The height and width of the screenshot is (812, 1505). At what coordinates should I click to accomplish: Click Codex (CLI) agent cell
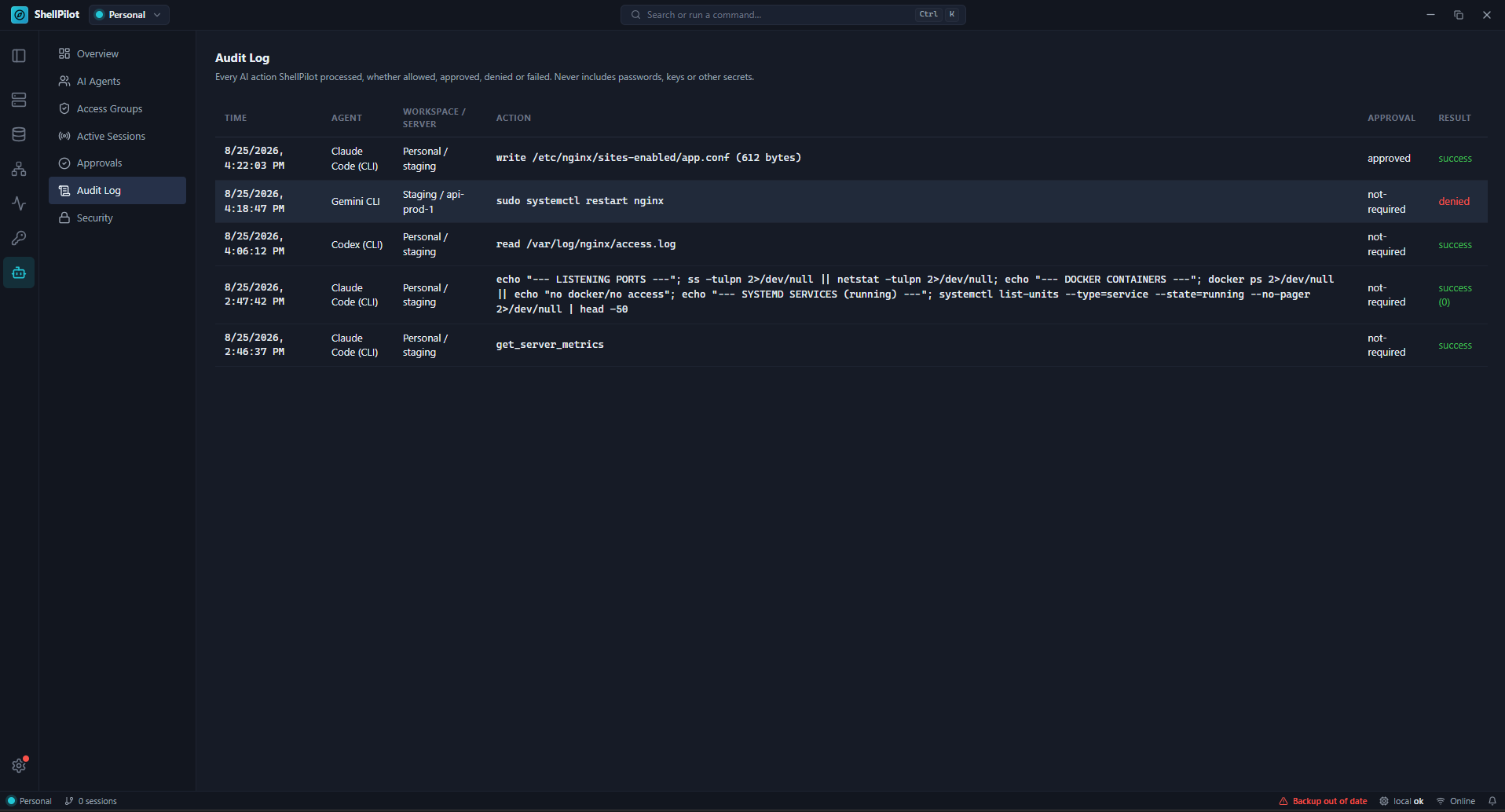357,245
